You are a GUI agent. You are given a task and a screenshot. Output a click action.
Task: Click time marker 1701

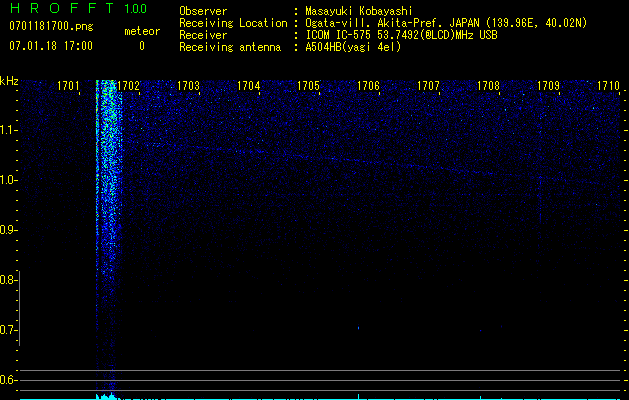68,85
